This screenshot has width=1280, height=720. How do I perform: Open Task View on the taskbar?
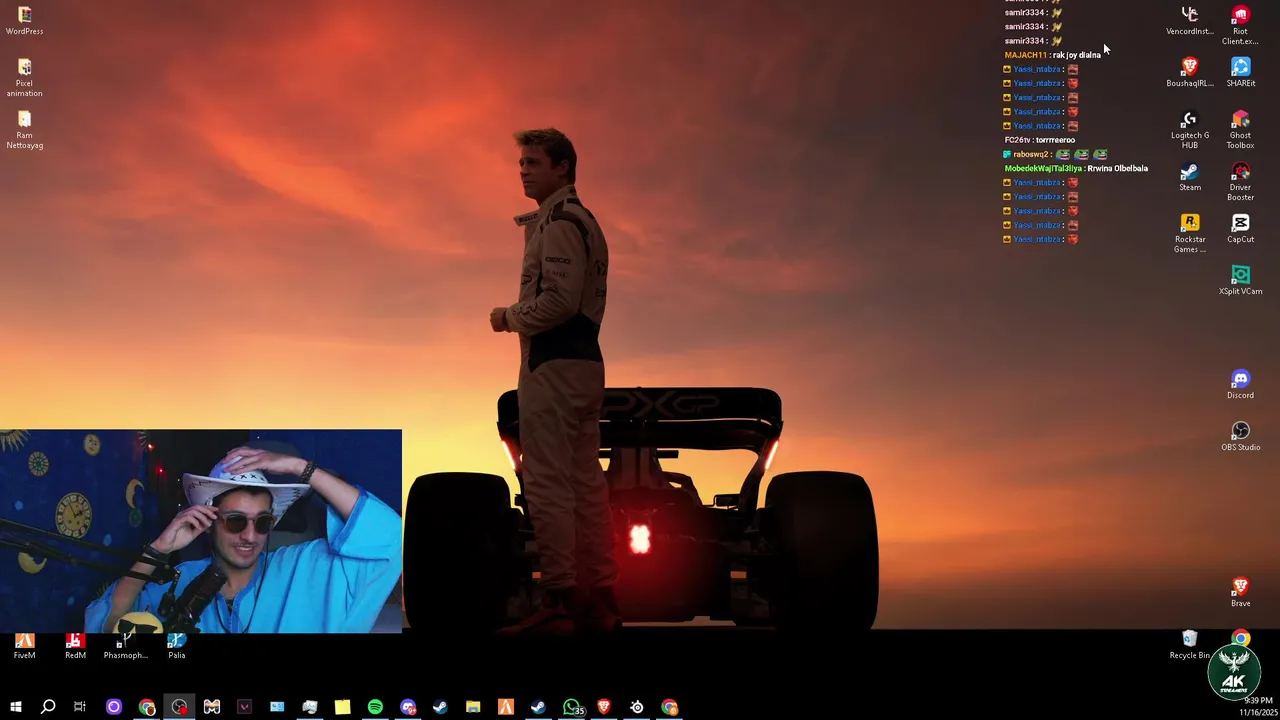click(x=80, y=707)
